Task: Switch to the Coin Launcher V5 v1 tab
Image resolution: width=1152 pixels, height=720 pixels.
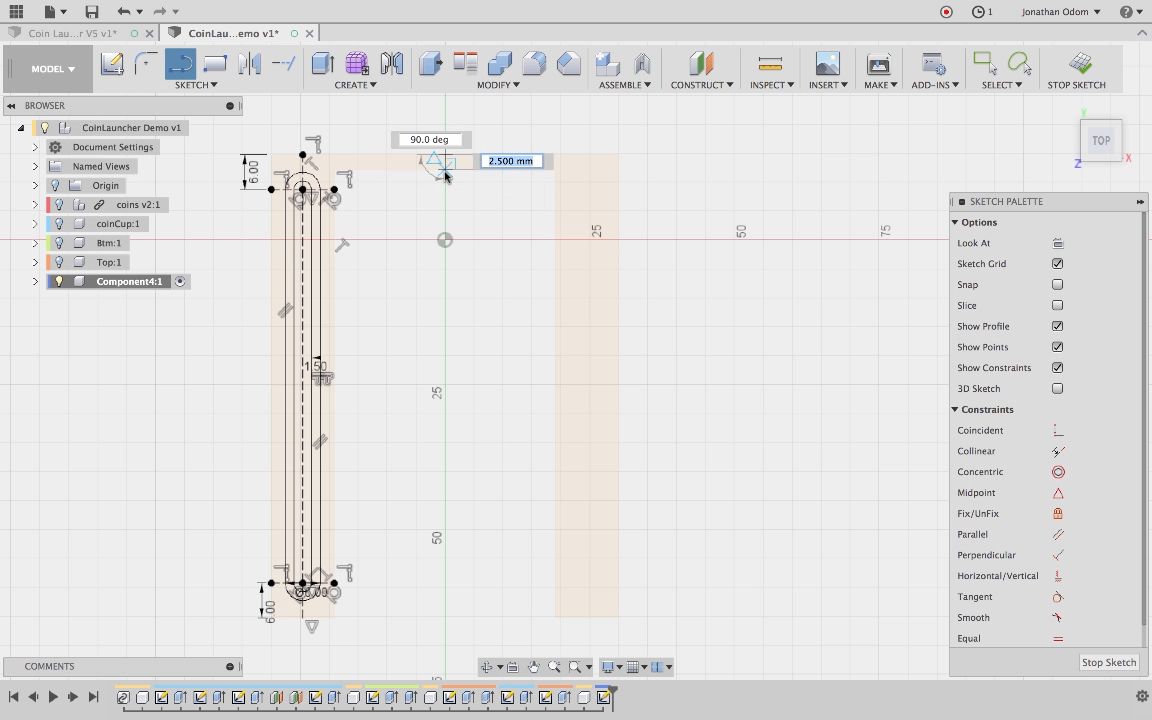Action: (x=72, y=33)
